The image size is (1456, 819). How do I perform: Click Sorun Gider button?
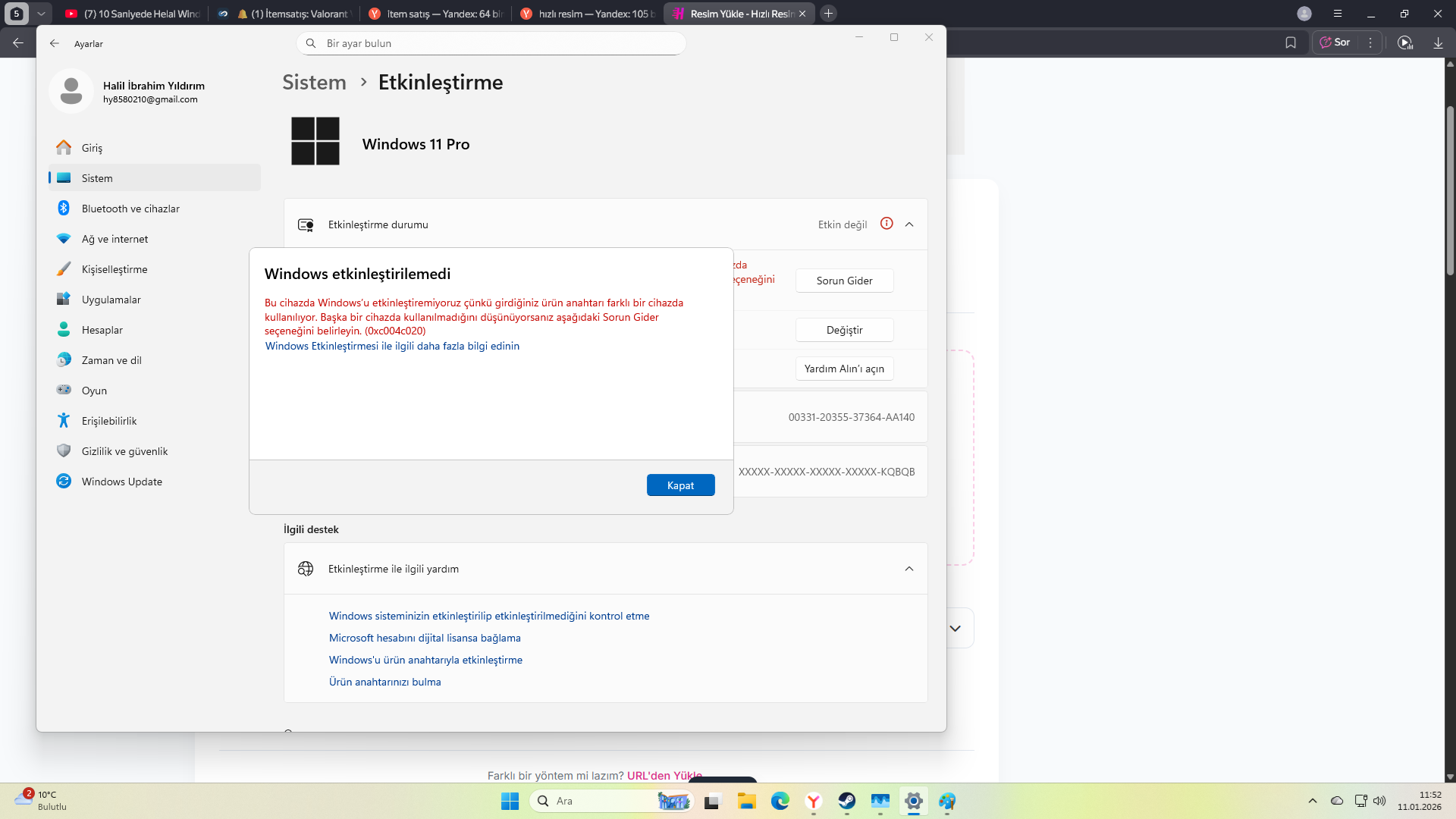[844, 281]
